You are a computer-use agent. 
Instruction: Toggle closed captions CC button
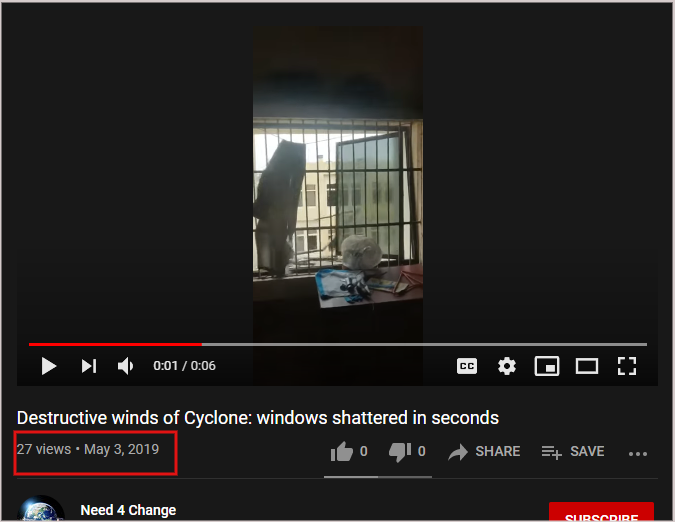pos(467,366)
